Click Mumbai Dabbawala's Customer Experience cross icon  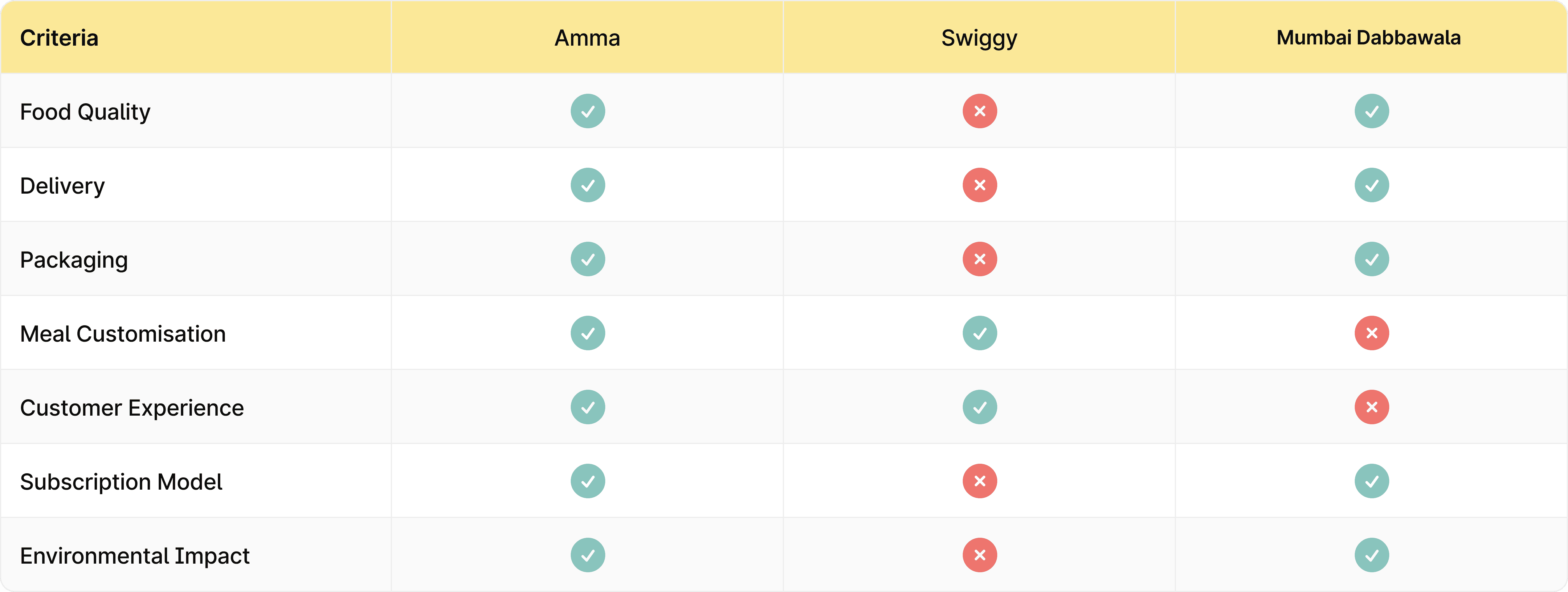pos(1371,407)
